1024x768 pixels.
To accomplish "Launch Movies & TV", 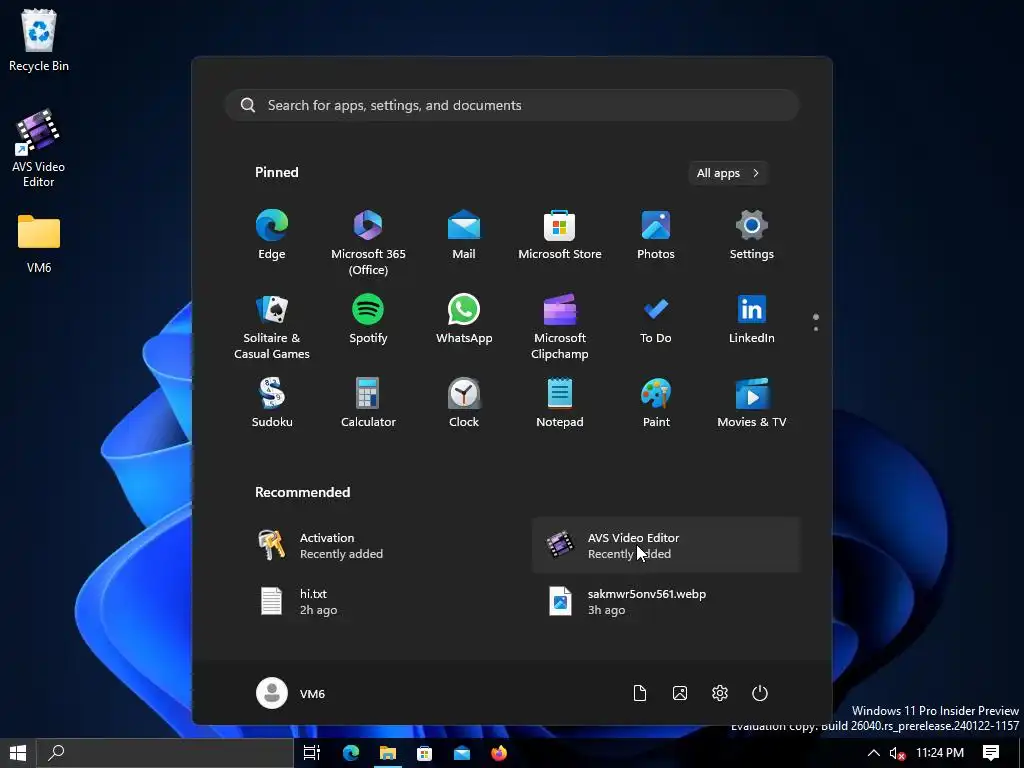I will click(x=752, y=403).
